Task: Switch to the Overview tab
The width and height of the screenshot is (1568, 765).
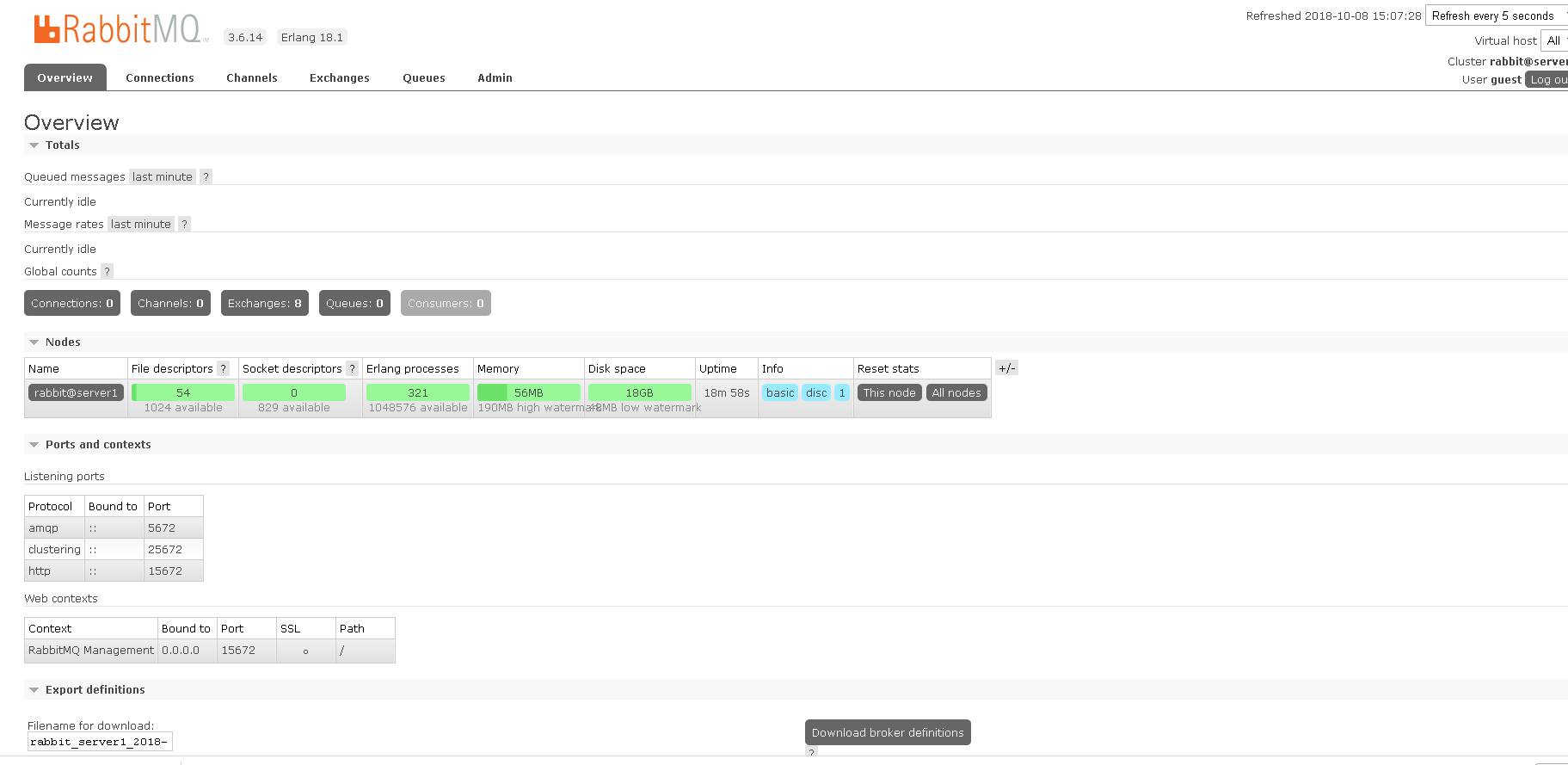Action: (x=65, y=77)
